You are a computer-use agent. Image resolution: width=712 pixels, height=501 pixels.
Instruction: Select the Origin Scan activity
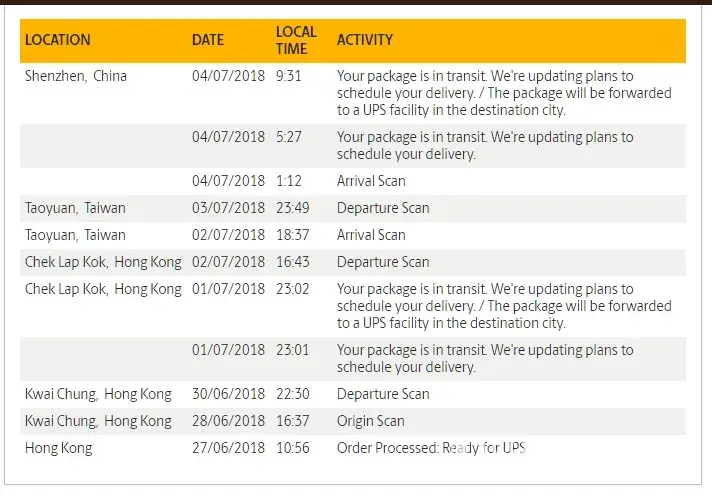point(371,421)
